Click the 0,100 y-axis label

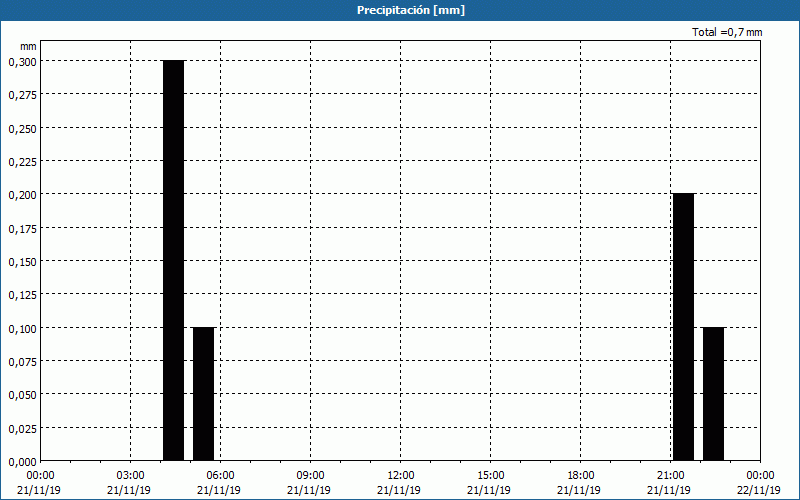pyautogui.click(x=22, y=329)
